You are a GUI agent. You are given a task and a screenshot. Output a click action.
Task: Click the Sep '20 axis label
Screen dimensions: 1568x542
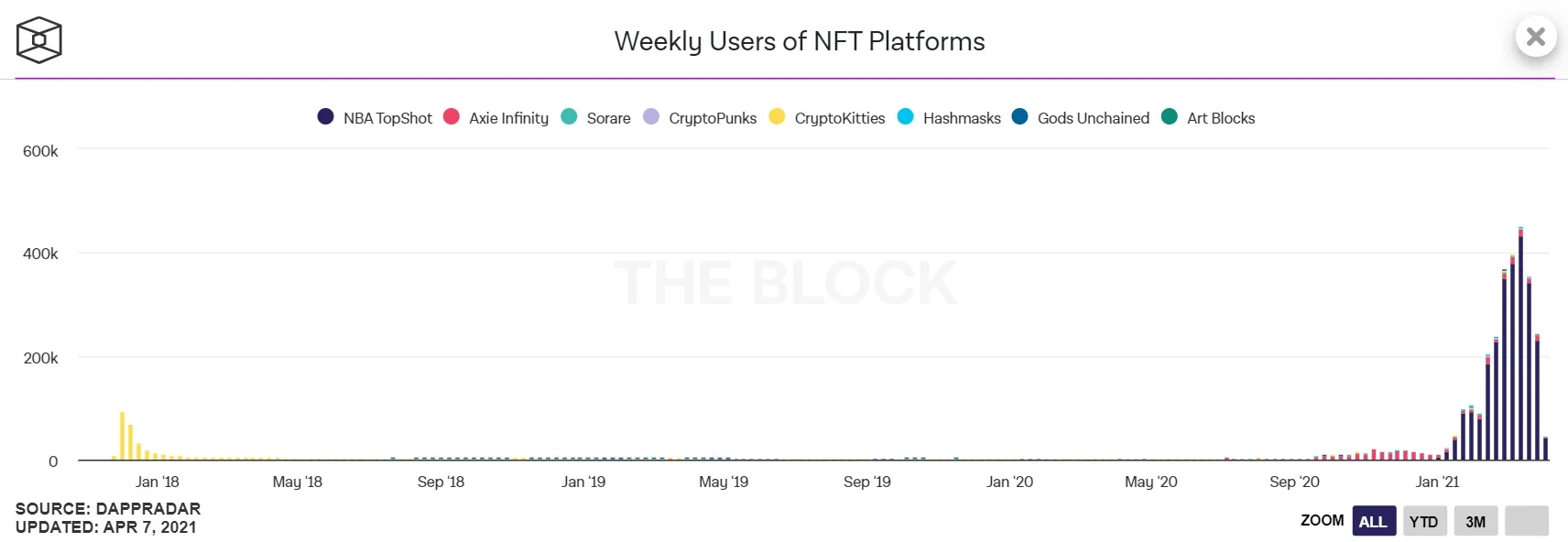pos(1294,482)
